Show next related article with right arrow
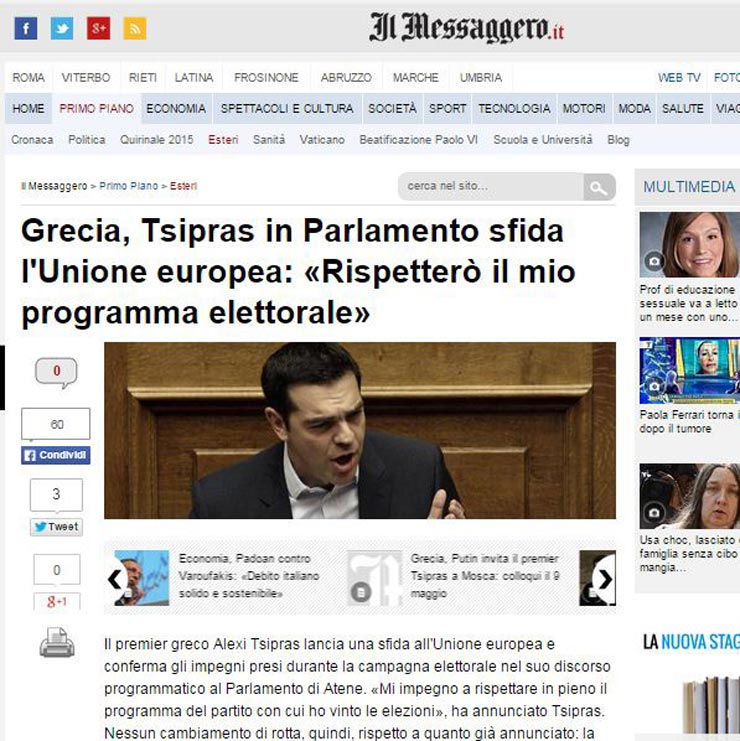Viewport: 740px width, 741px height. (603, 579)
